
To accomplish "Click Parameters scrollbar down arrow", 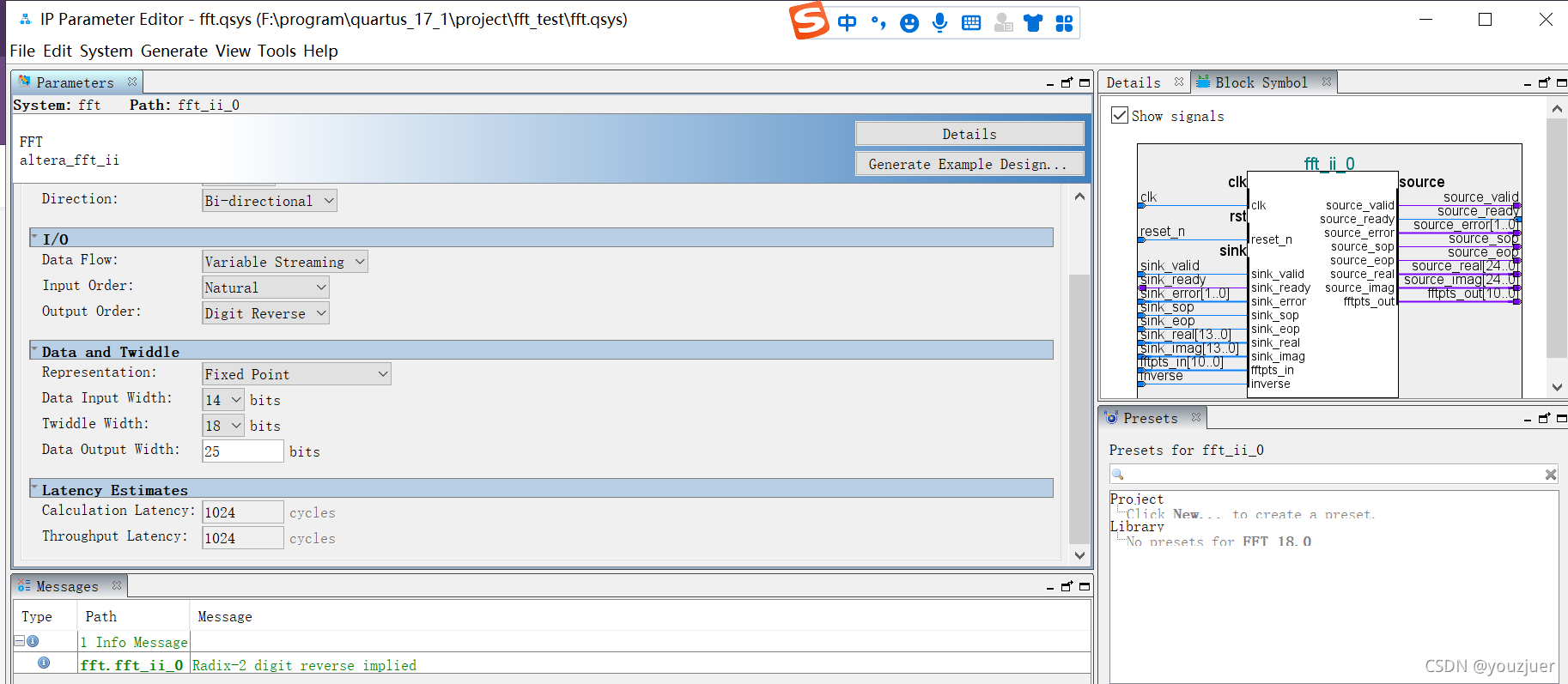I will (x=1079, y=555).
